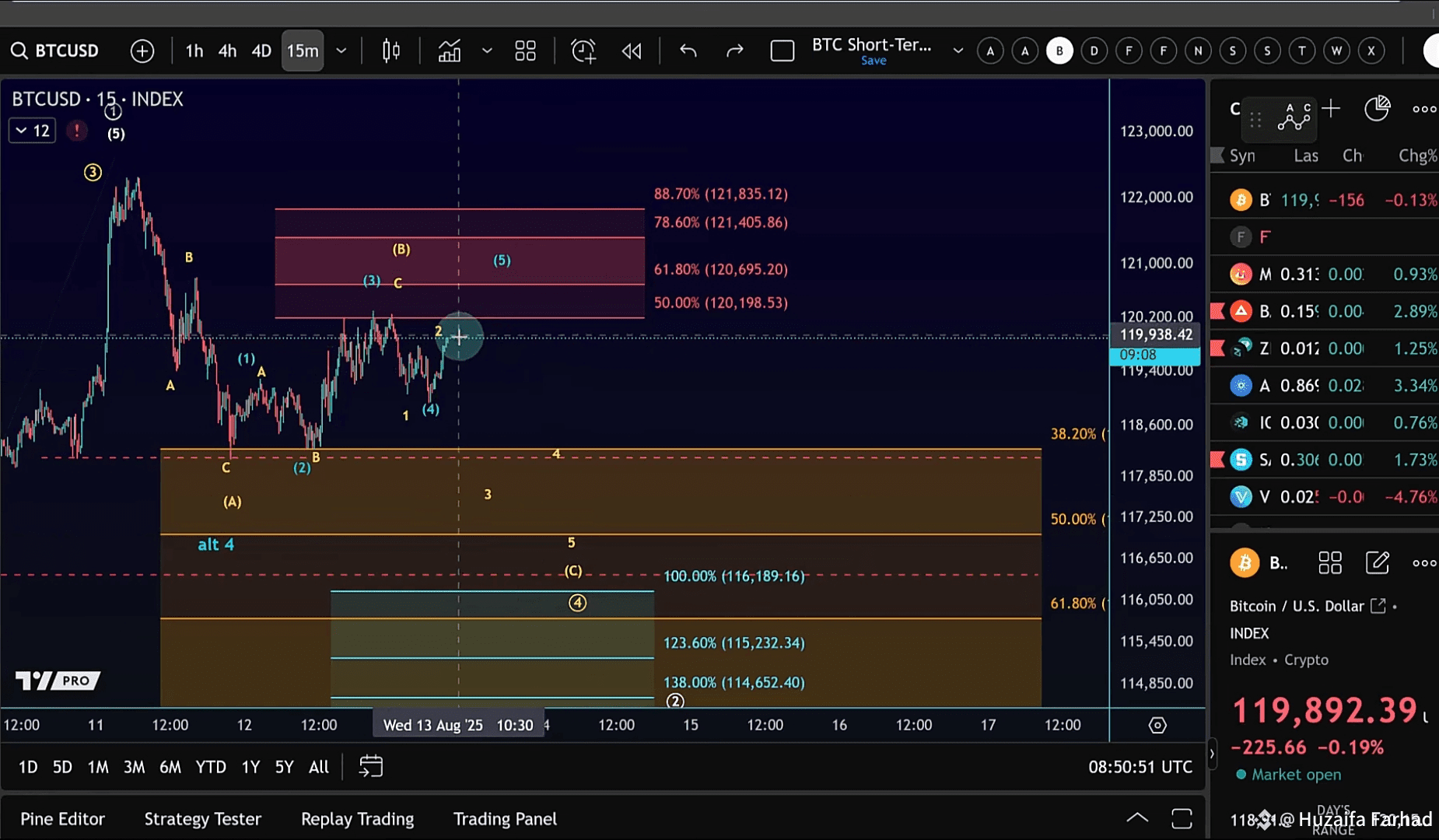Set date range to 3M
Viewport: 1439px width, 840px height.
[x=134, y=767]
